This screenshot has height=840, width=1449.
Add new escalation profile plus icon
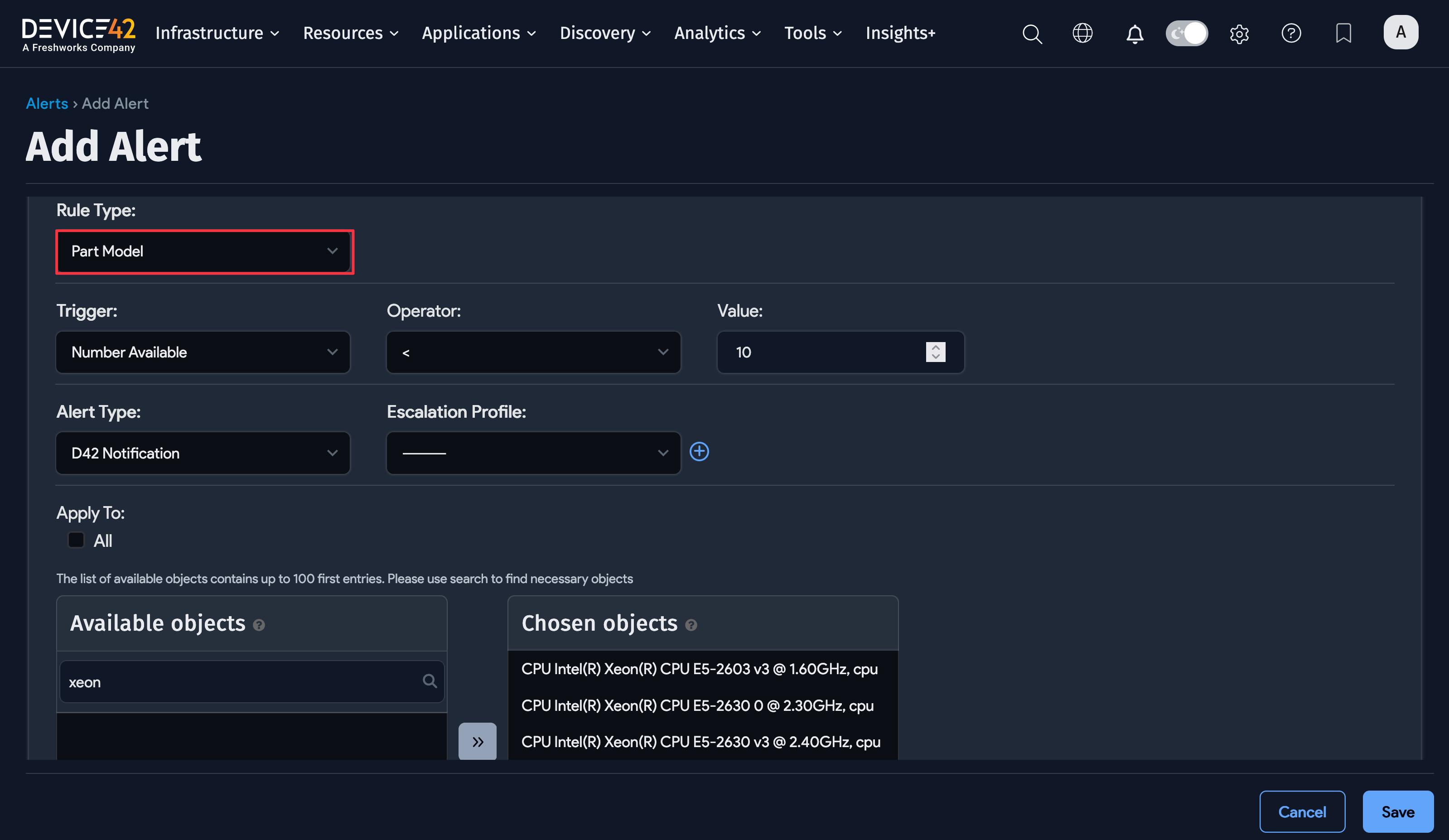pyautogui.click(x=699, y=451)
